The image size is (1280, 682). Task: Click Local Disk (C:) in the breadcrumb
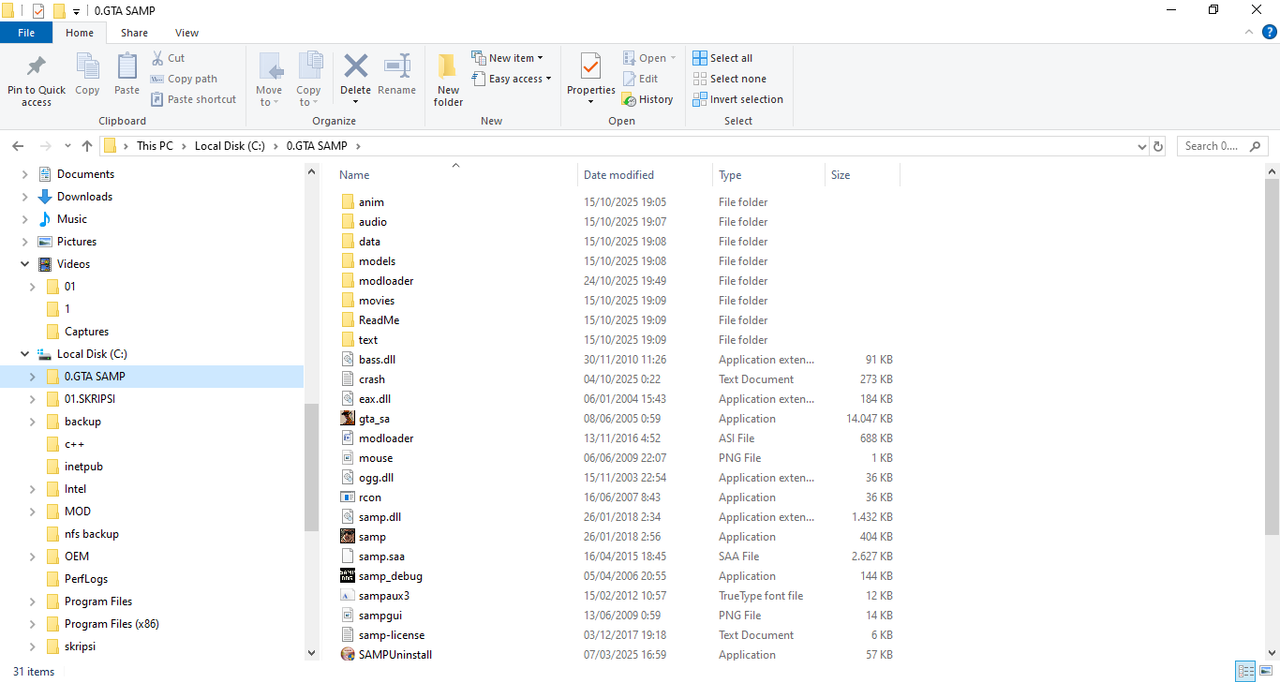click(x=230, y=146)
